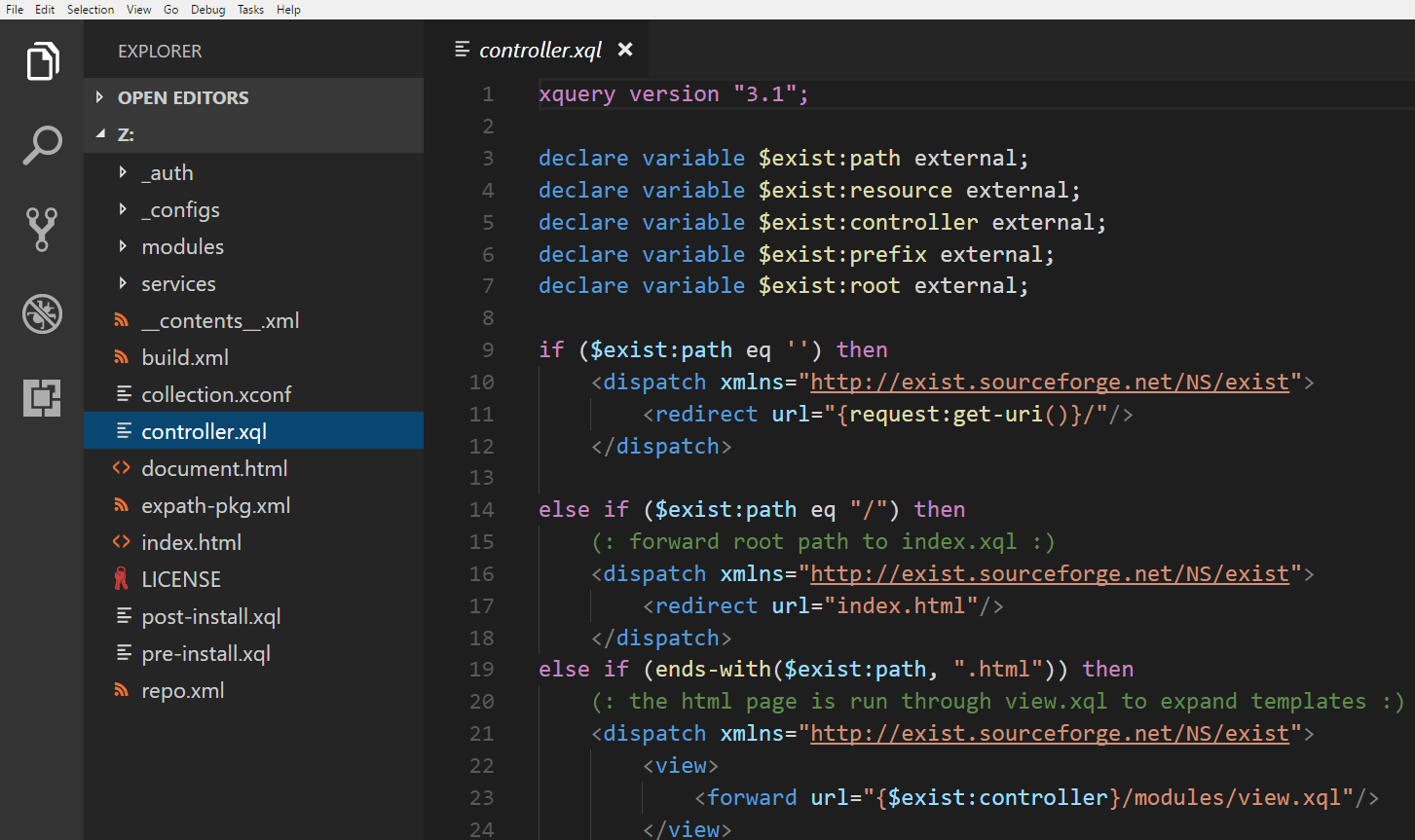Click the file icon beside collection.xconf
This screenshot has width=1415, height=840.
124,394
